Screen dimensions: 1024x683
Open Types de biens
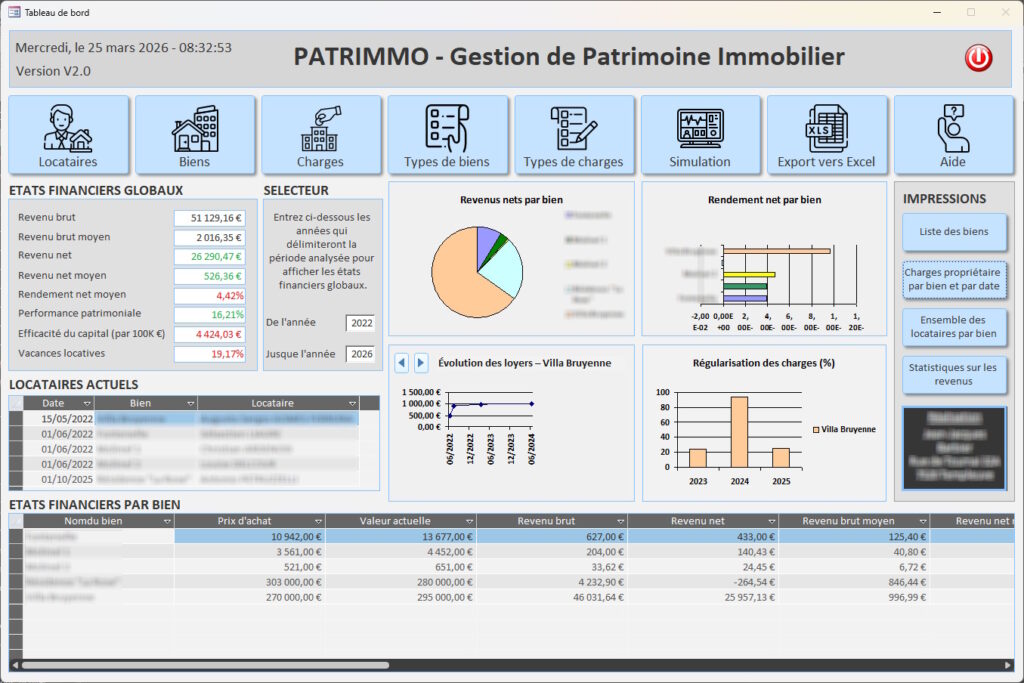pos(447,135)
